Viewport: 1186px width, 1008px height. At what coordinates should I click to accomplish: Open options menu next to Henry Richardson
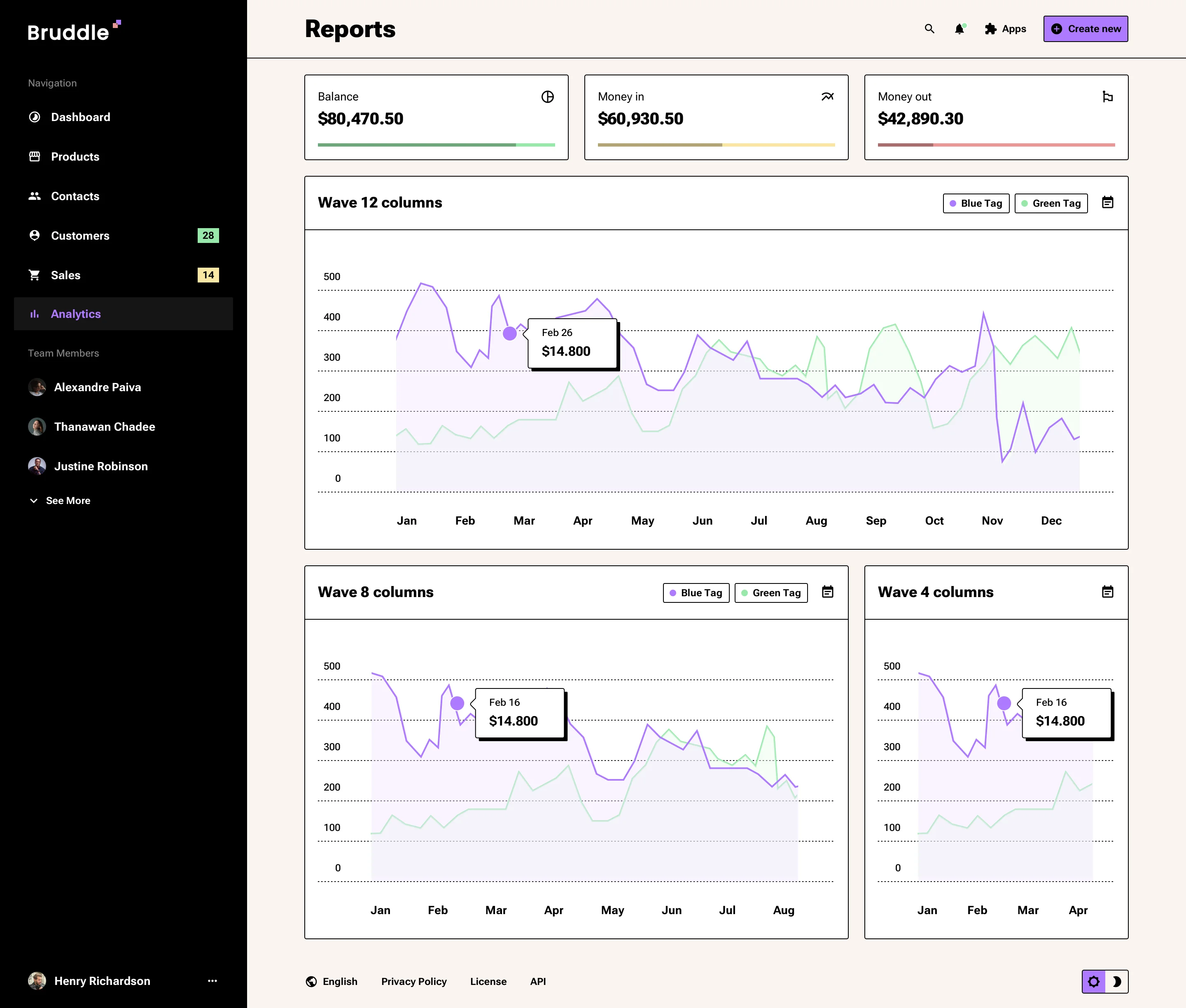click(x=212, y=980)
